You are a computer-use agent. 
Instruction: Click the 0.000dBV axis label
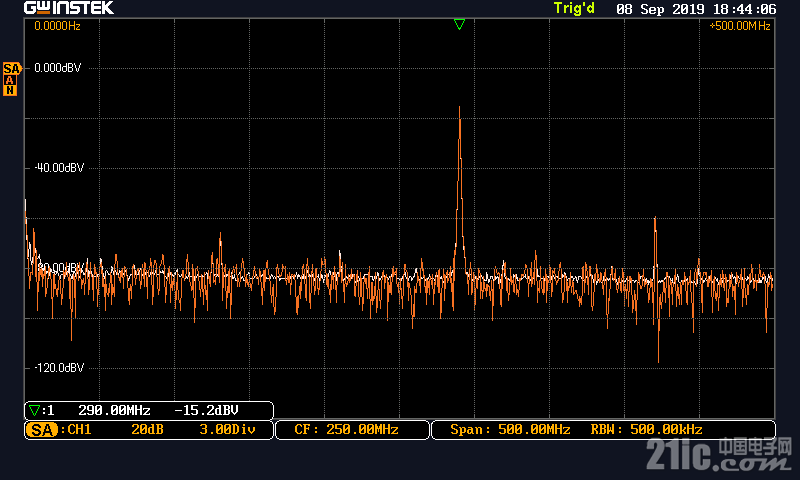58,68
